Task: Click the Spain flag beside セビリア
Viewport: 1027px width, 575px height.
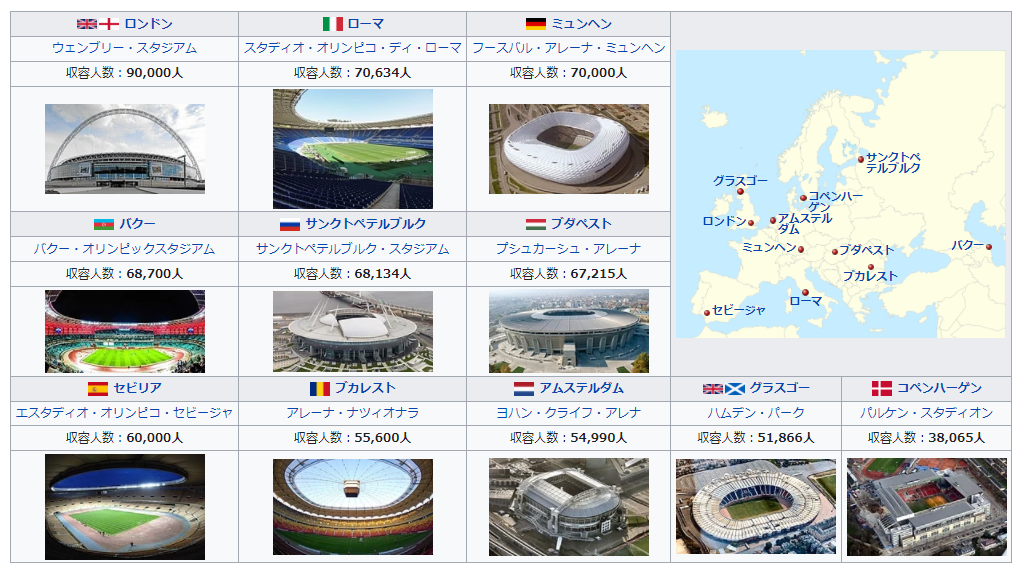Action: (x=98, y=389)
